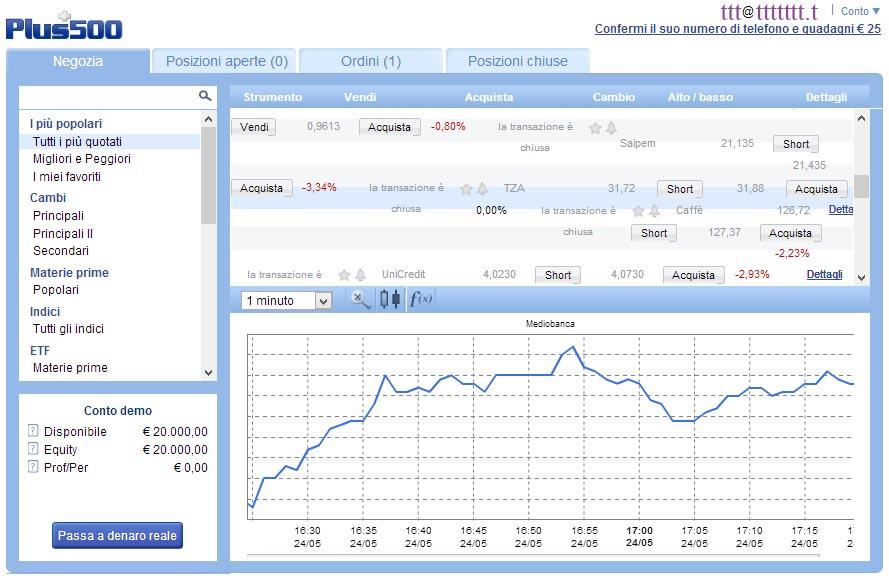This screenshot has width=889, height=578.
Task: Go to the Ordini (1) tab
Action: pyautogui.click(x=371, y=61)
